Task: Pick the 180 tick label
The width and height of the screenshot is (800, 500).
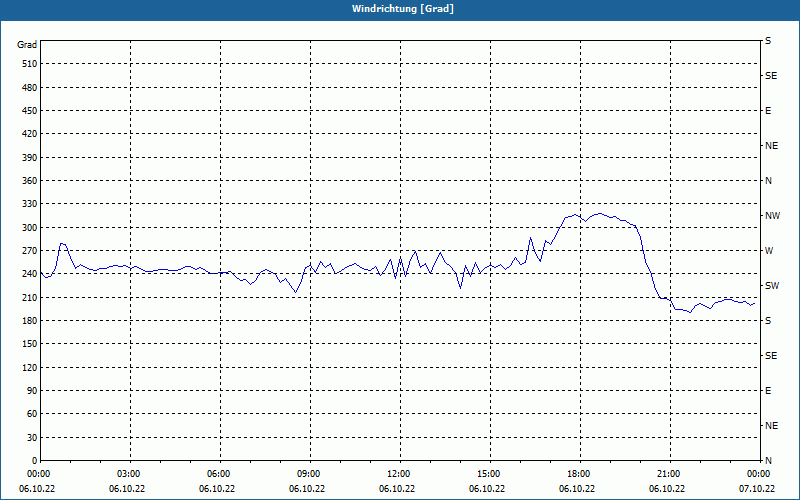Action: (29, 321)
